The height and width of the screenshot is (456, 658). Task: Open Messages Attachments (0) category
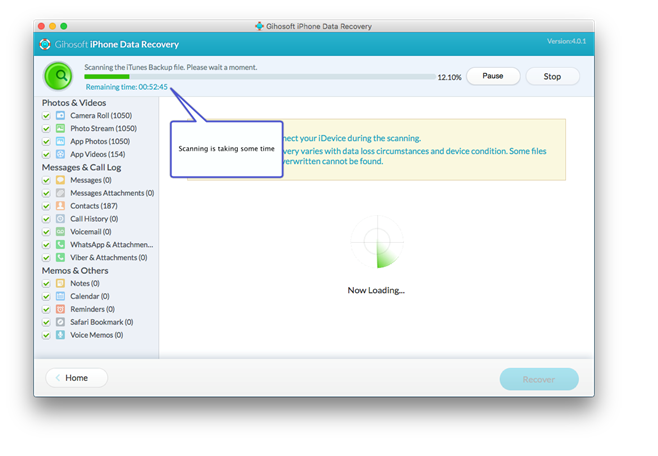[111, 193]
